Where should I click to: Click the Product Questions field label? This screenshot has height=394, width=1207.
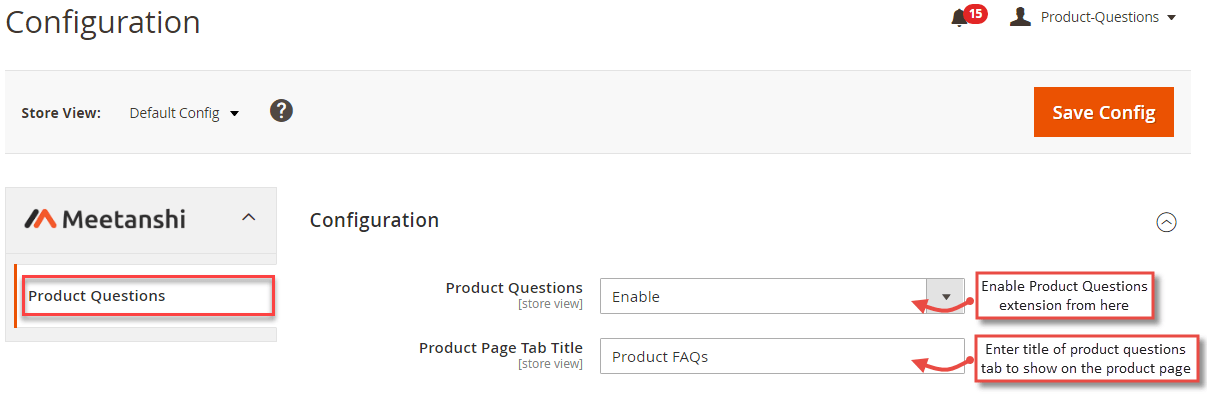pos(514,288)
